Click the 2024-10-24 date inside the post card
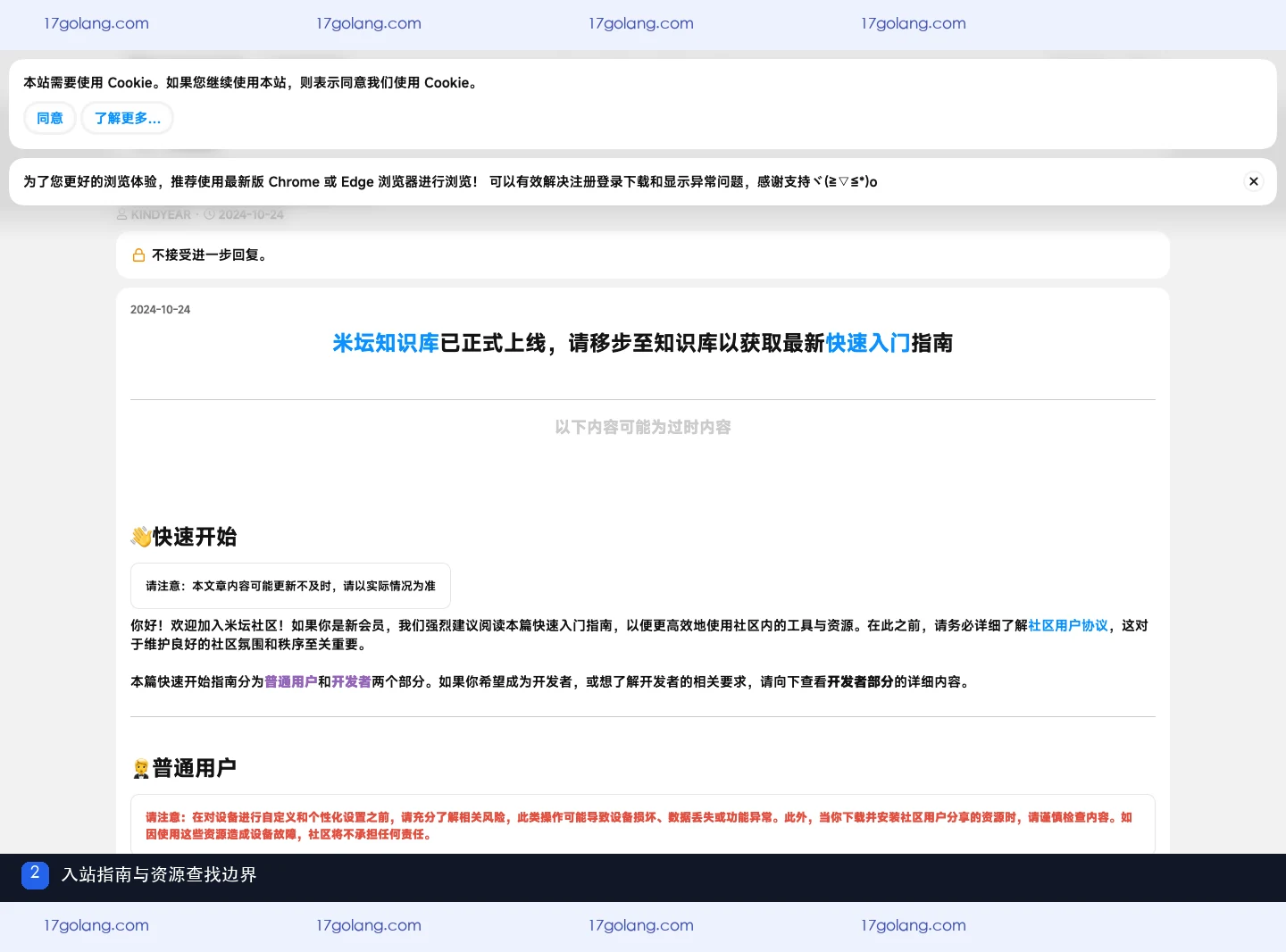Viewport: 1286px width, 952px height. 161,310
